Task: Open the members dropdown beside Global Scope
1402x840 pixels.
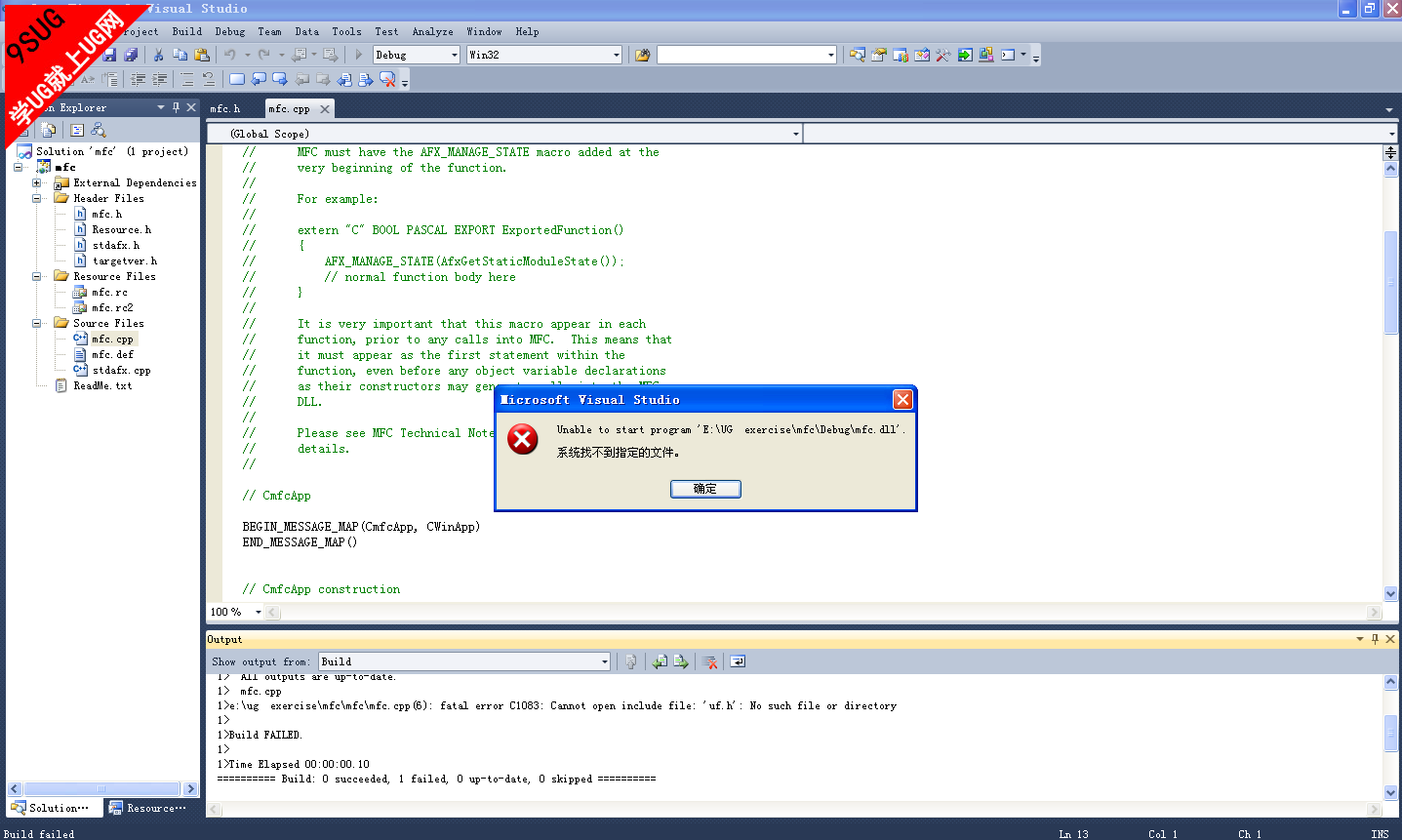Action: click(1392, 134)
